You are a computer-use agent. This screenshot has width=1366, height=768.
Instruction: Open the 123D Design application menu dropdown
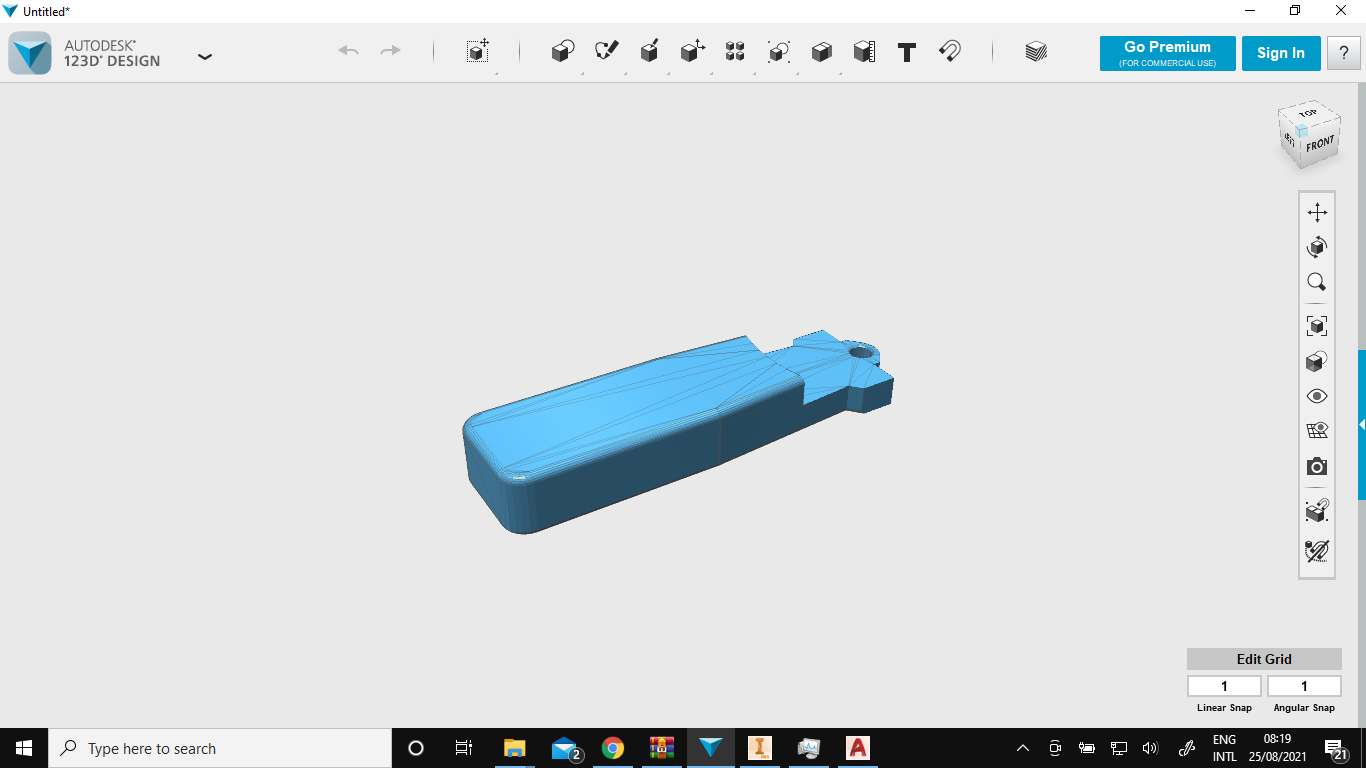205,57
